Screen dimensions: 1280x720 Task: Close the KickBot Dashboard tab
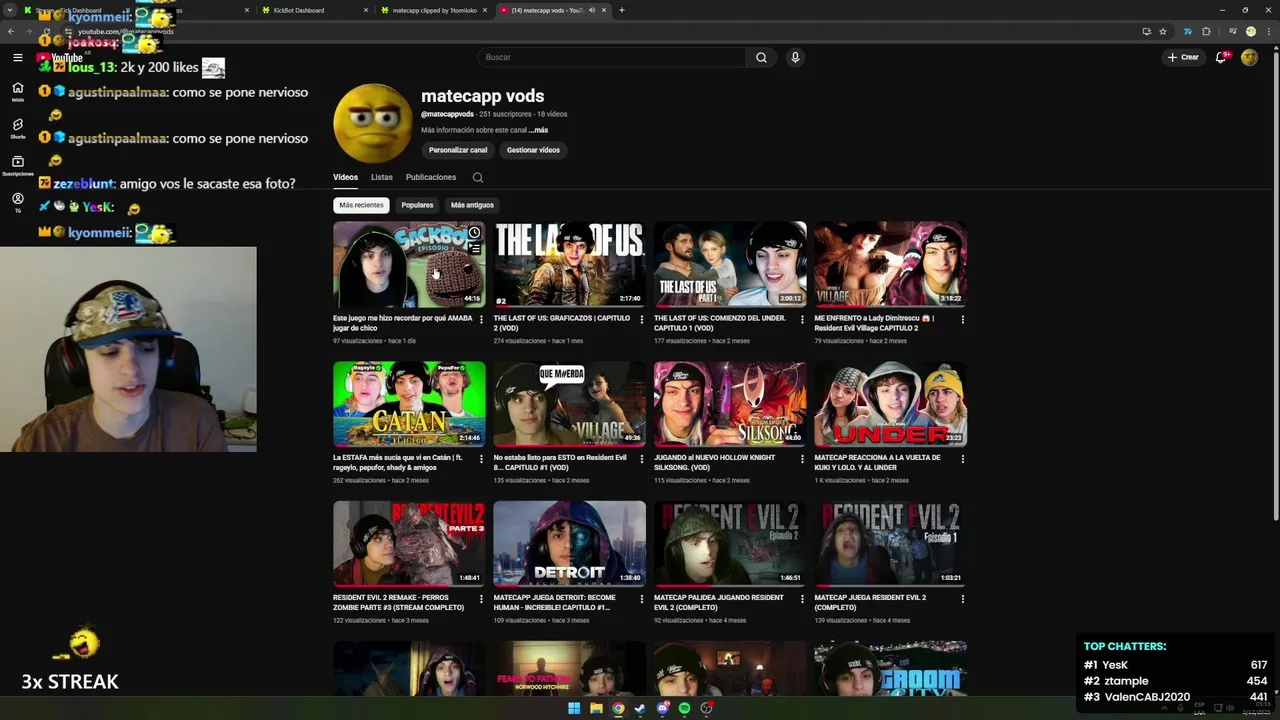point(365,10)
